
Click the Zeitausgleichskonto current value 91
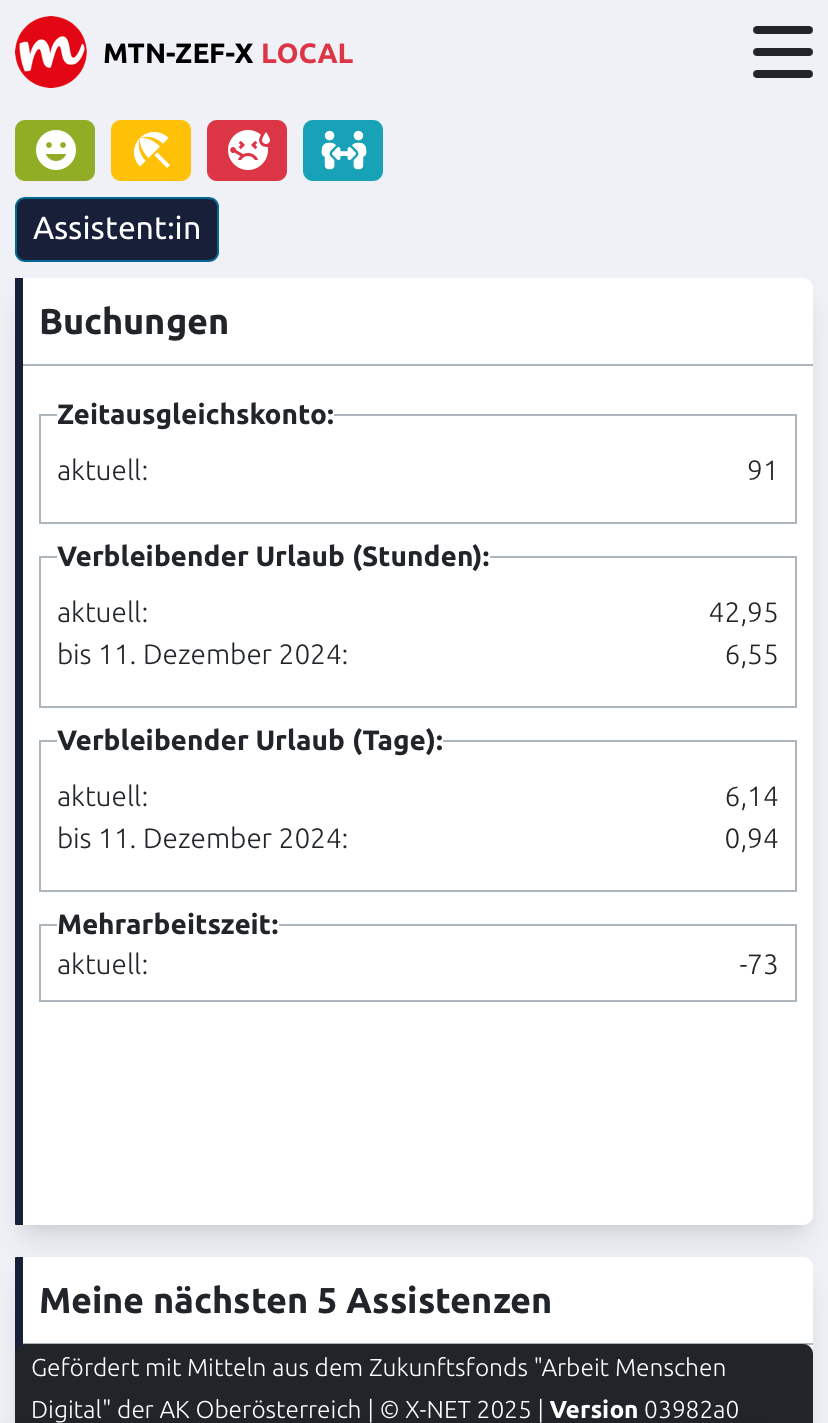[x=762, y=470]
